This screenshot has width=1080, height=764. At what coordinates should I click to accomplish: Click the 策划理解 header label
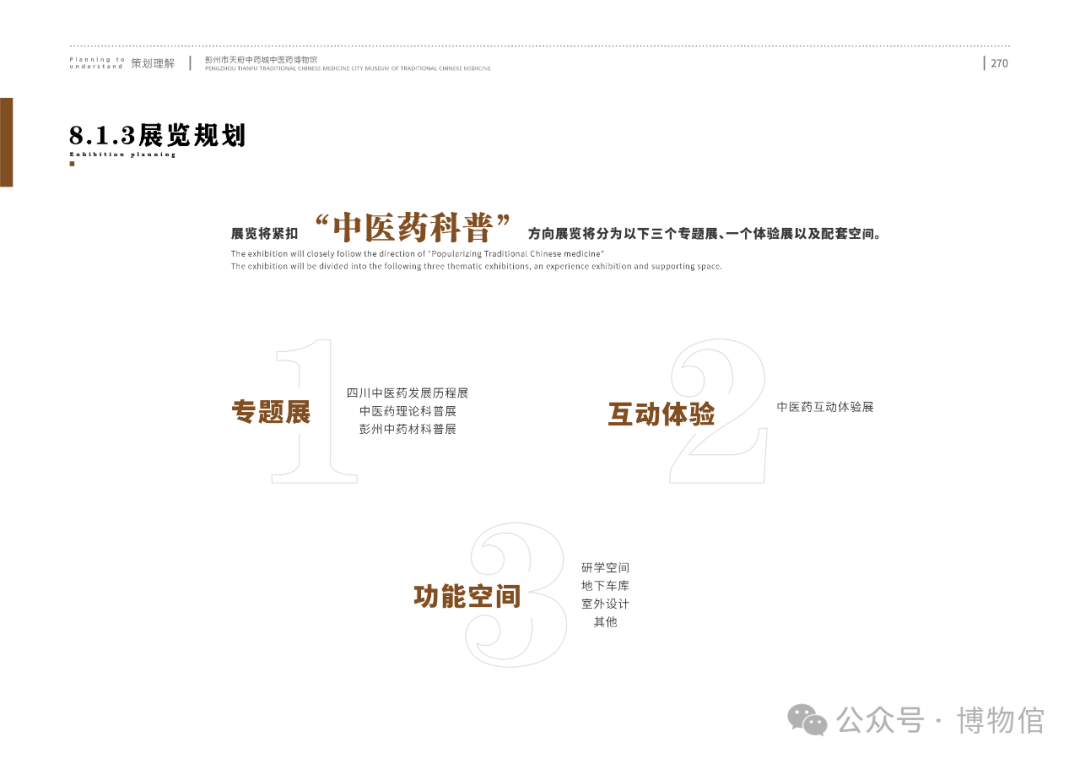152,63
